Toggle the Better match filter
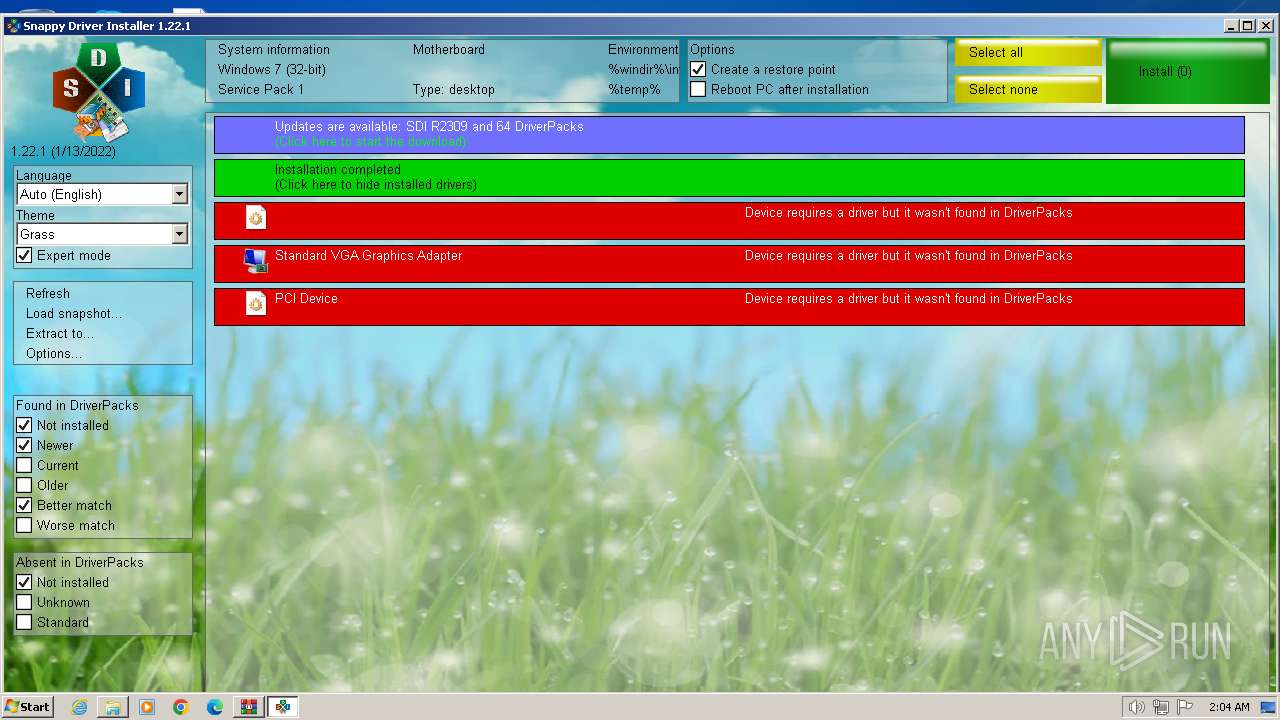The height and width of the screenshot is (720, 1280). (24, 506)
